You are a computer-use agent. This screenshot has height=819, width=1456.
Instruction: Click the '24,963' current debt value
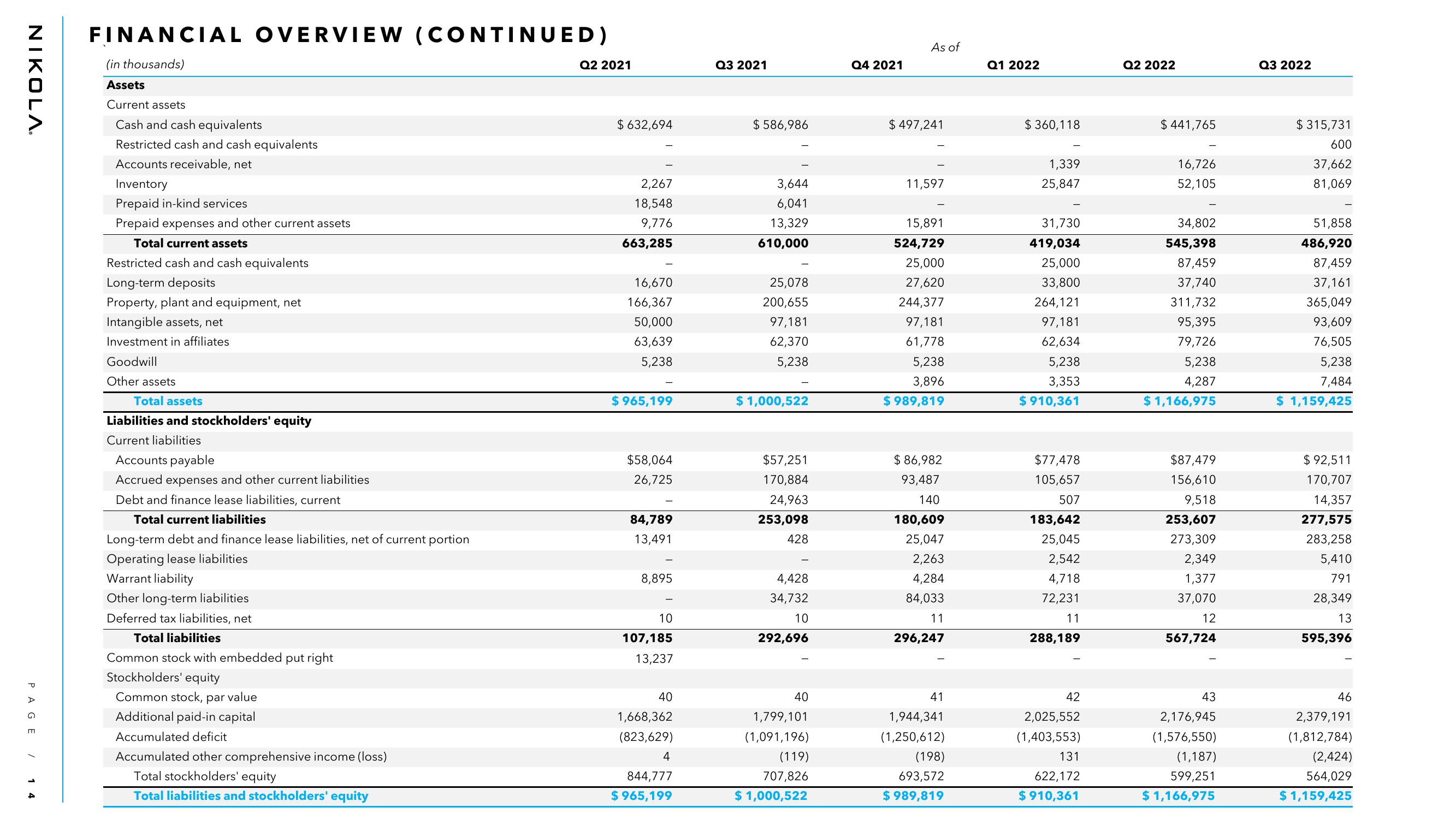pyautogui.click(x=789, y=500)
